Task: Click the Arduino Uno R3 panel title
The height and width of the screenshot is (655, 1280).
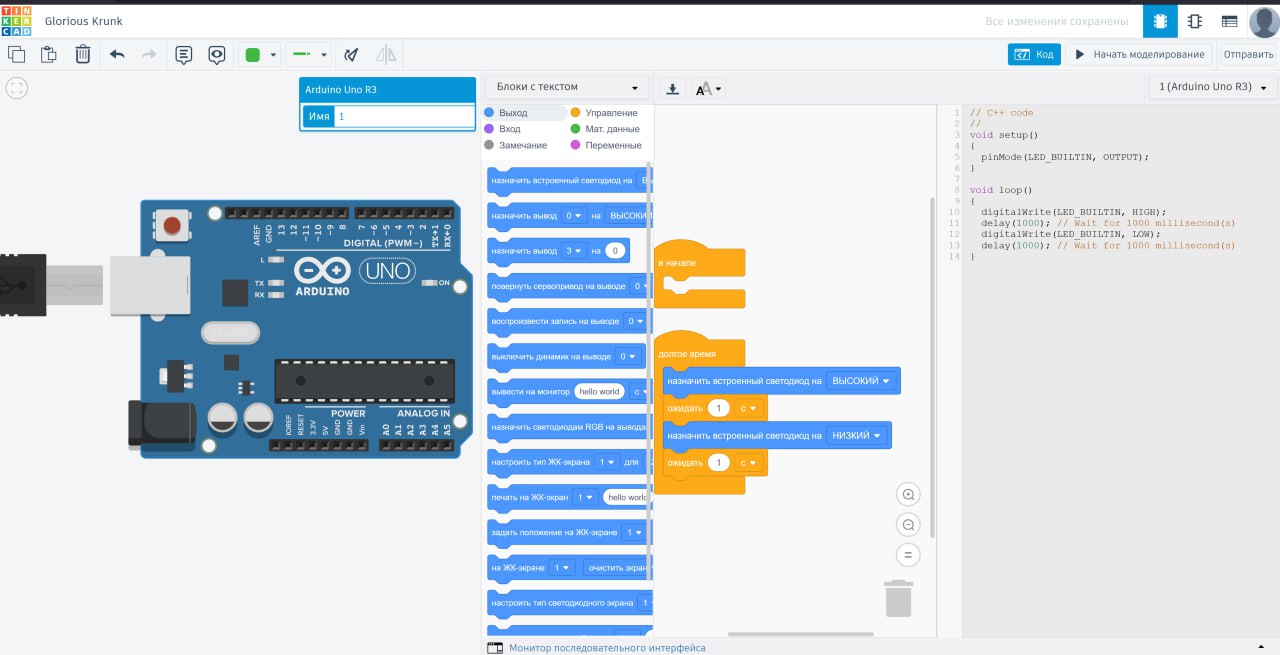Action: (342, 90)
